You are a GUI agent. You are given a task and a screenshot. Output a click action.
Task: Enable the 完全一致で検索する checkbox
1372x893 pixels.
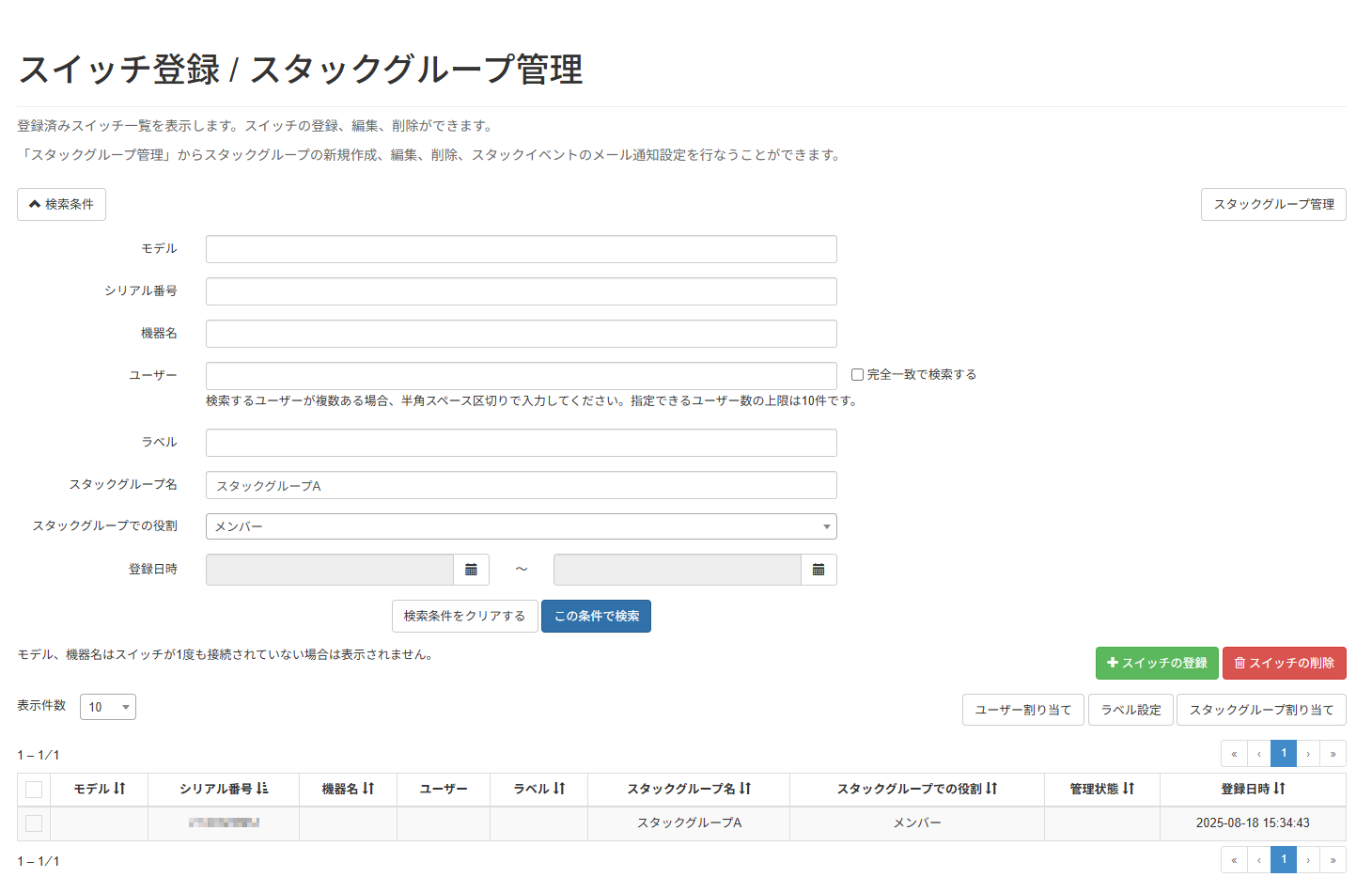tap(856, 373)
